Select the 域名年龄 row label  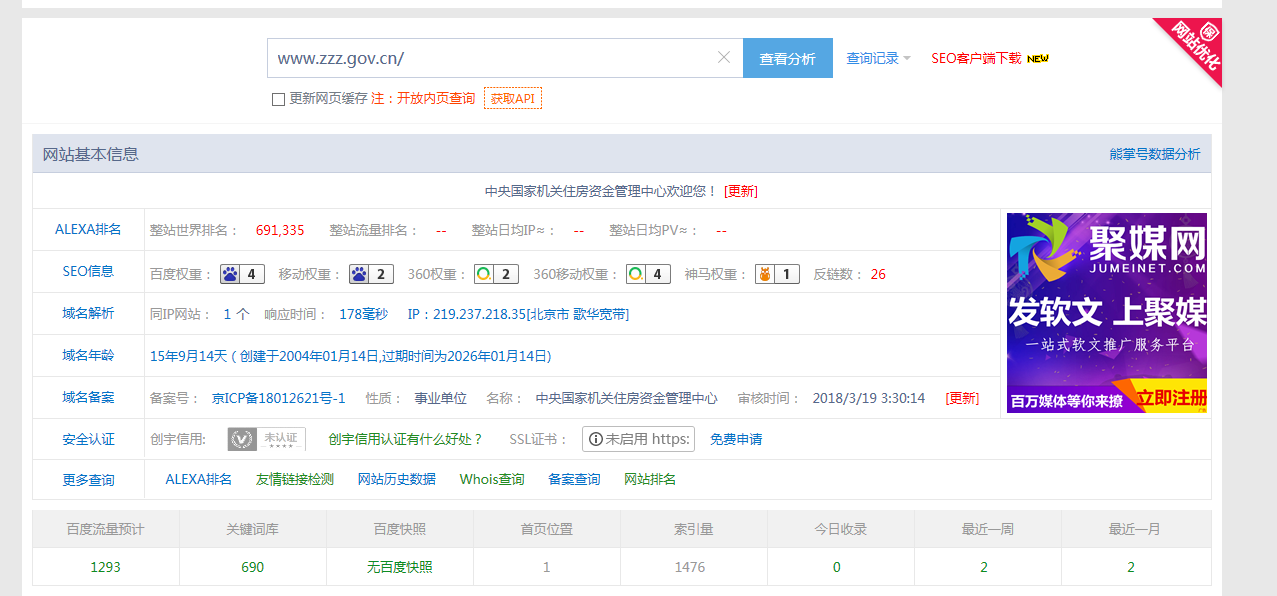point(88,355)
